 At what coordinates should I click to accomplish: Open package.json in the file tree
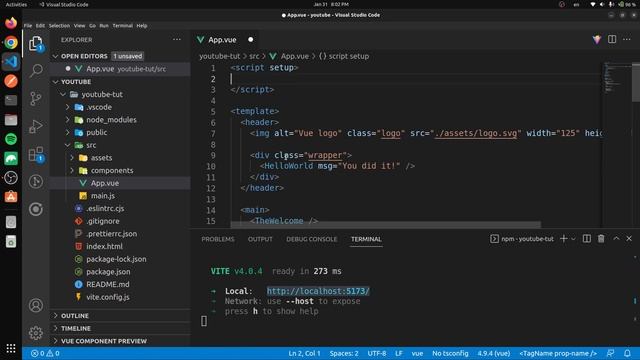click(x=108, y=271)
